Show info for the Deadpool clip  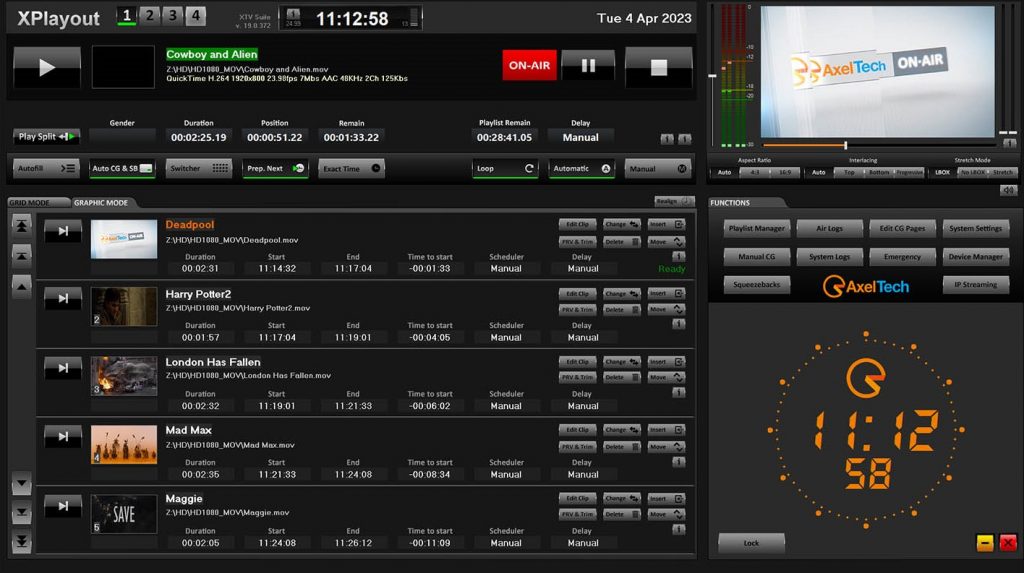tap(679, 256)
